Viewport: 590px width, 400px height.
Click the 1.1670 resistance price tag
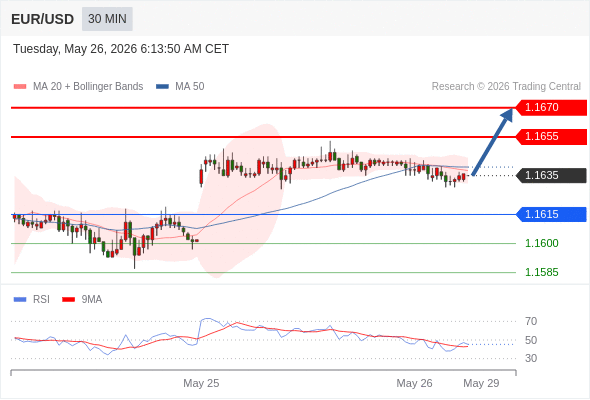[x=551, y=108]
